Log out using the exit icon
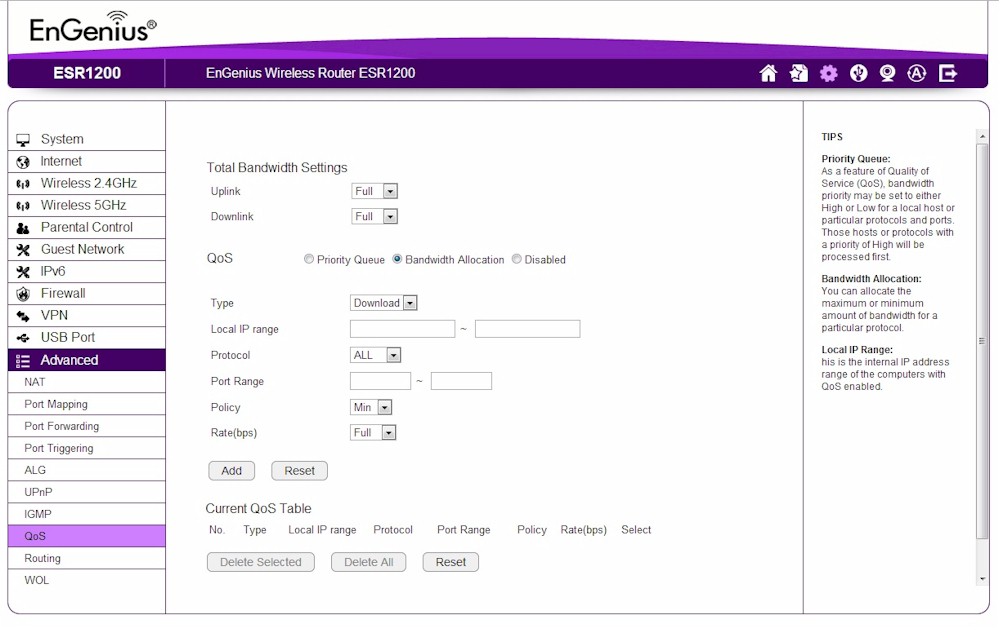This screenshot has width=1000, height=630. point(948,73)
